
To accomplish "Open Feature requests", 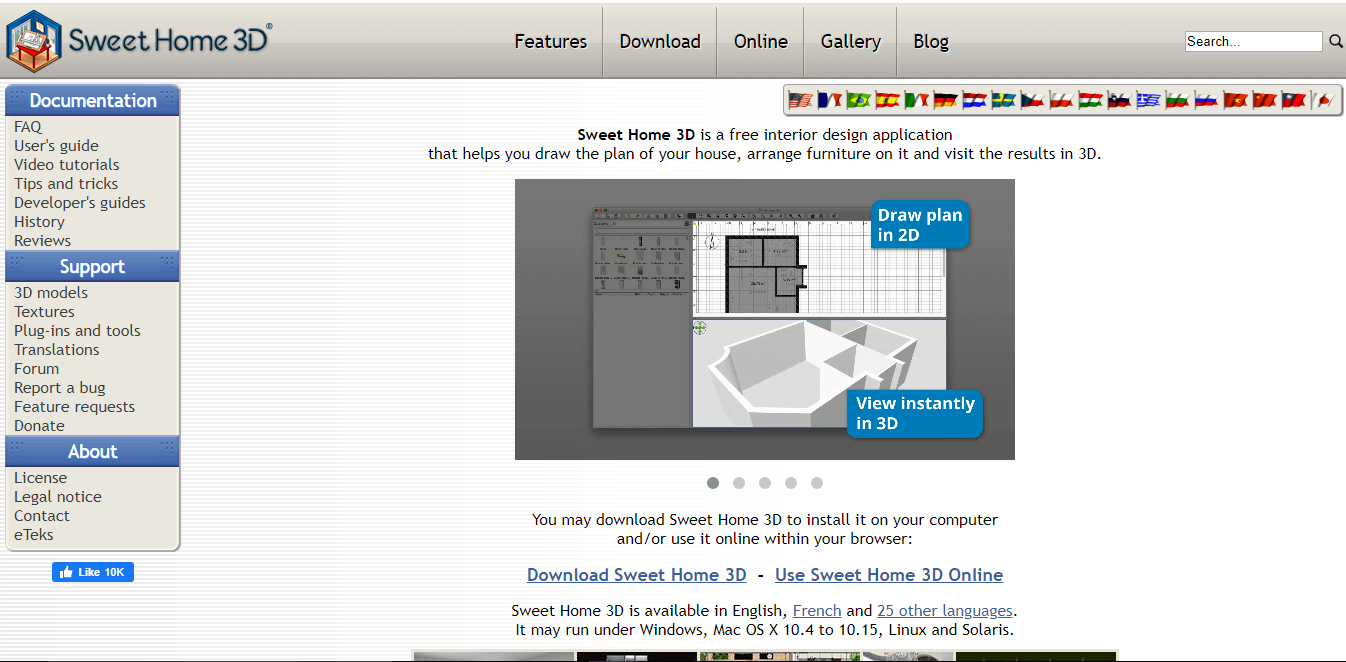I will [x=74, y=407].
